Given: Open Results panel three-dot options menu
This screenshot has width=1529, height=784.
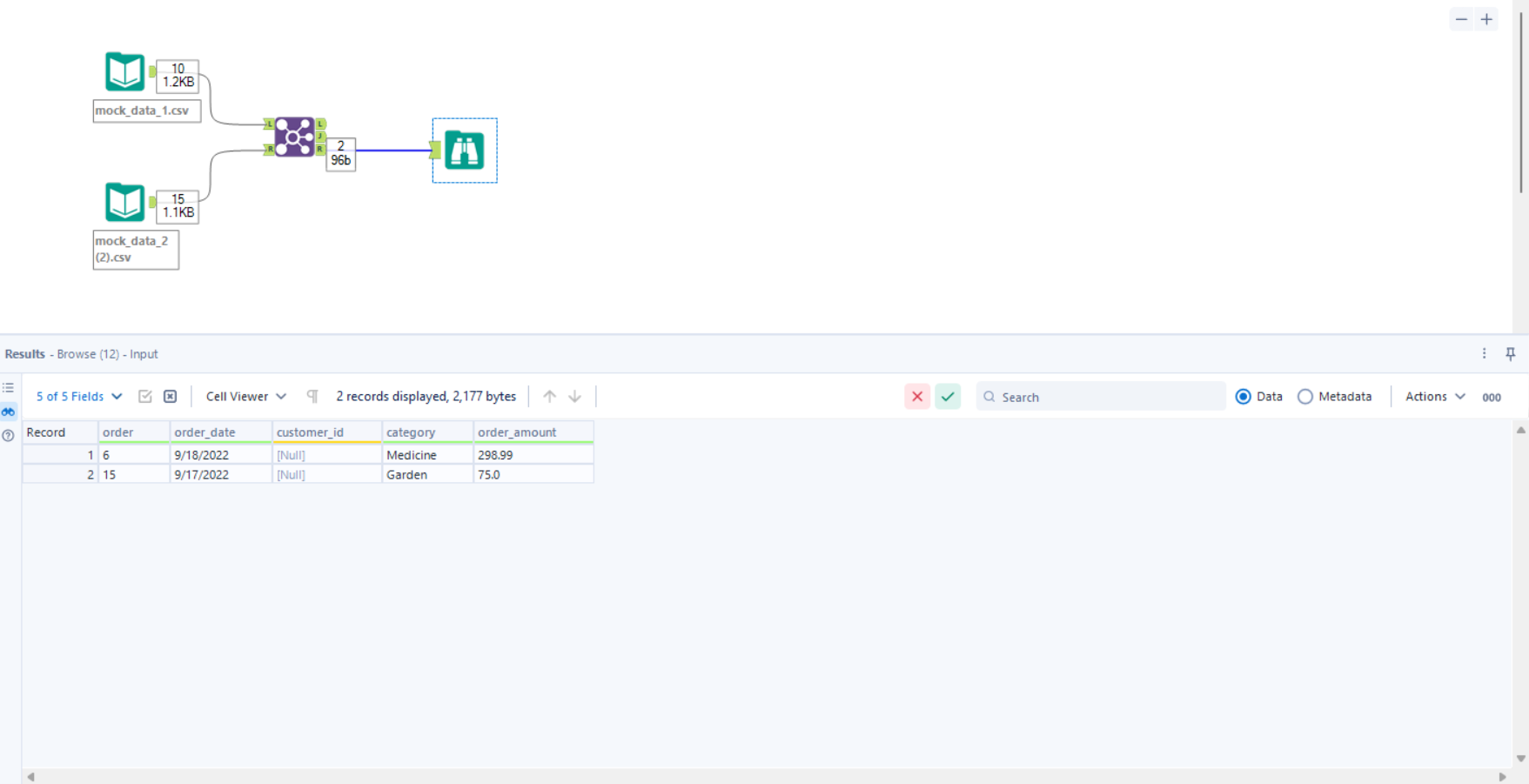Looking at the screenshot, I should 1485,353.
